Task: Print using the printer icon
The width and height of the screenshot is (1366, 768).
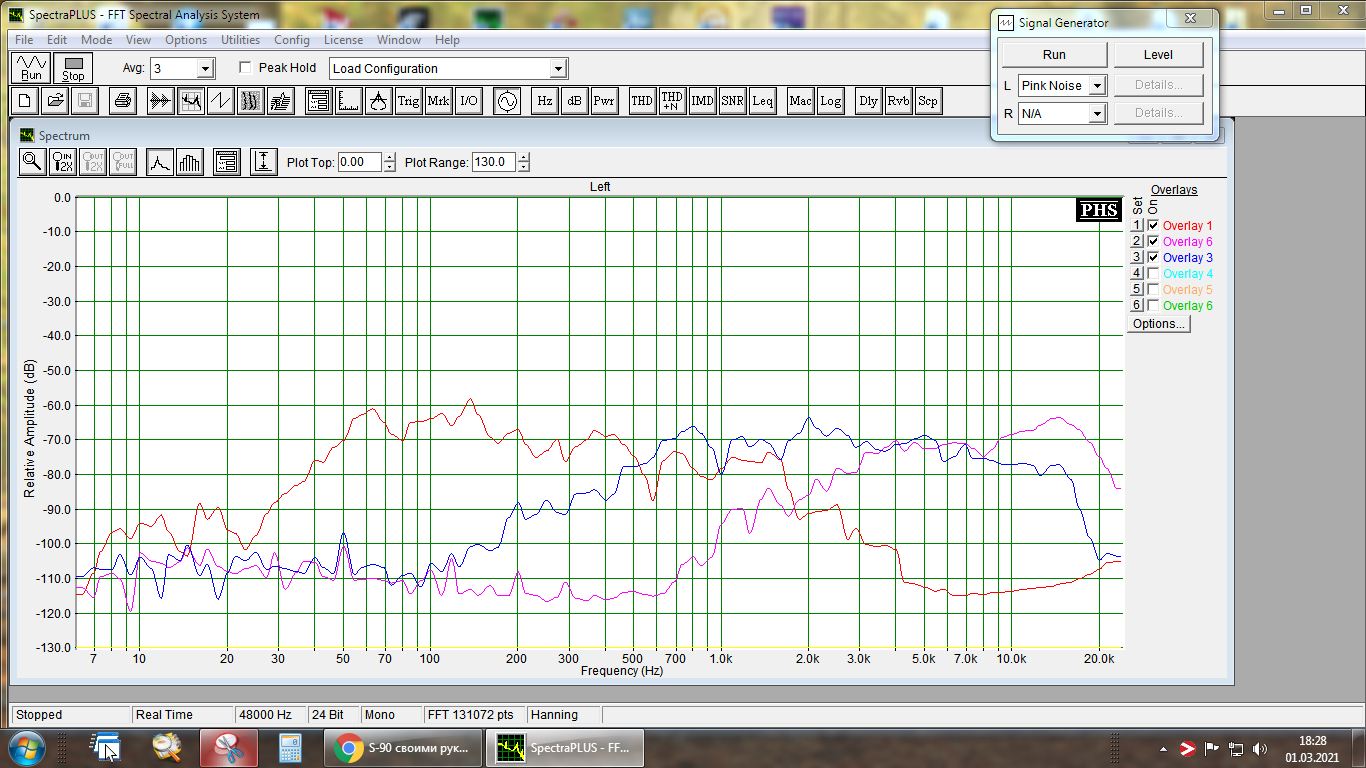Action: (122, 101)
